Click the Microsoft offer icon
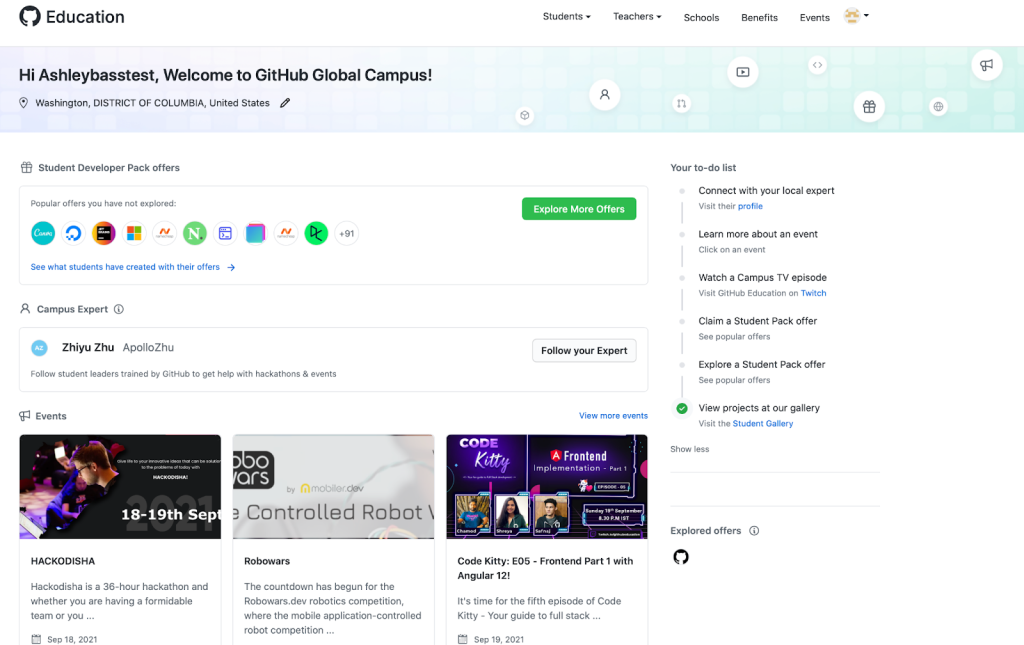This screenshot has width=1024, height=645. click(x=134, y=233)
